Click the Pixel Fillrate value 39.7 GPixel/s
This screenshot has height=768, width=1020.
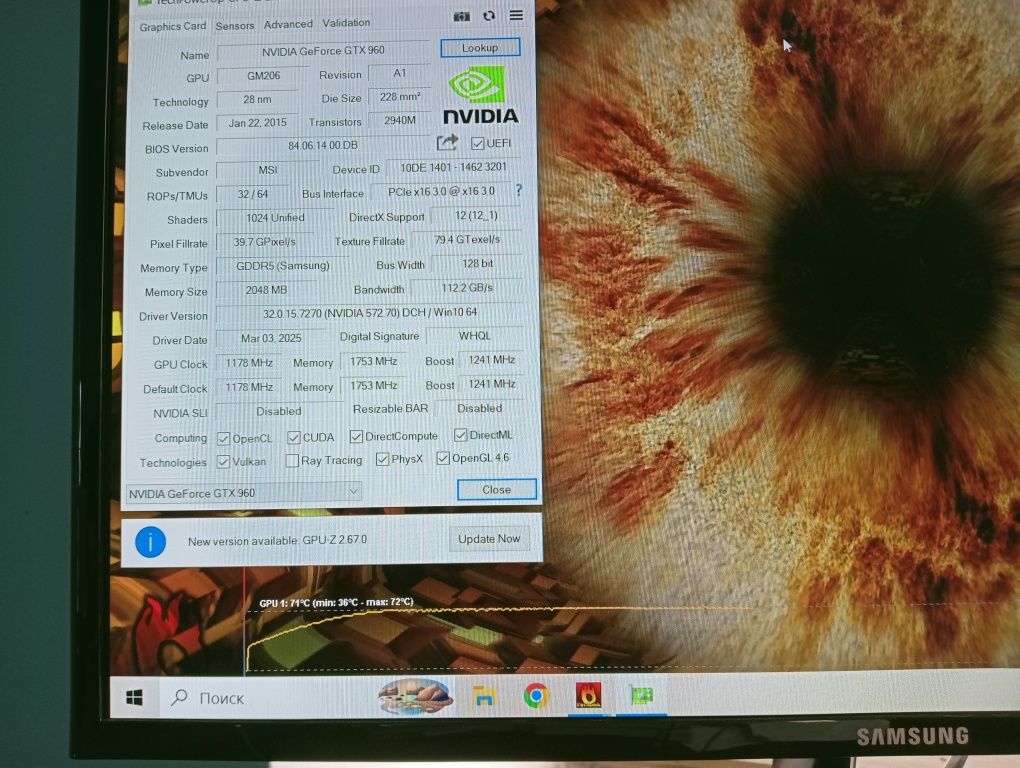click(264, 242)
